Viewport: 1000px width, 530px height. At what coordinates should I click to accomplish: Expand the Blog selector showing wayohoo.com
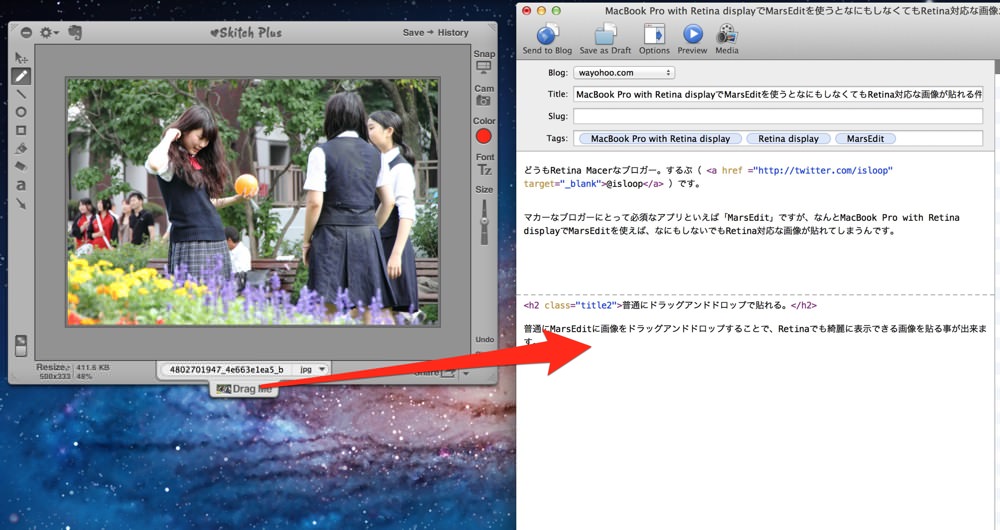click(624, 73)
